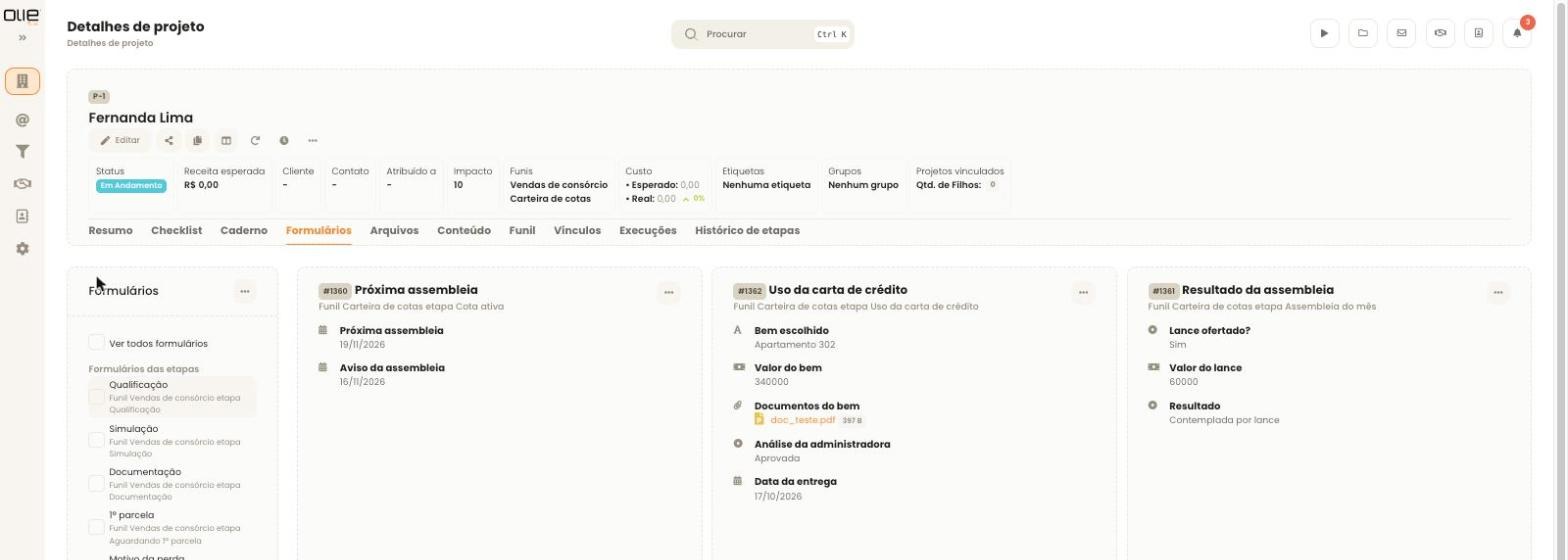The height and width of the screenshot is (560, 1568).
Task: Click the duplicate icon under Fernanda Lima
Action: pyautogui.click(x=197, y=141)
